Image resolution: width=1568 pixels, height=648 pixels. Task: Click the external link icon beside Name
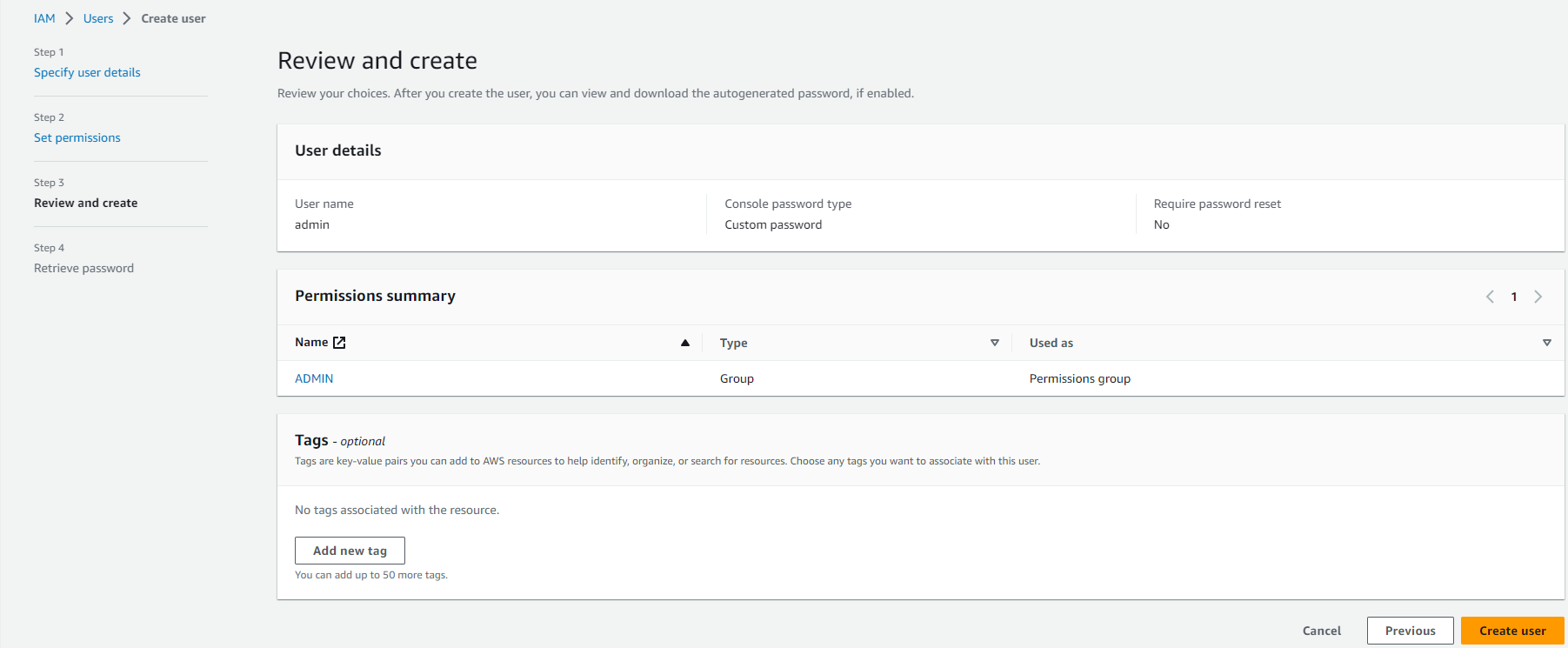pos(339,343)
